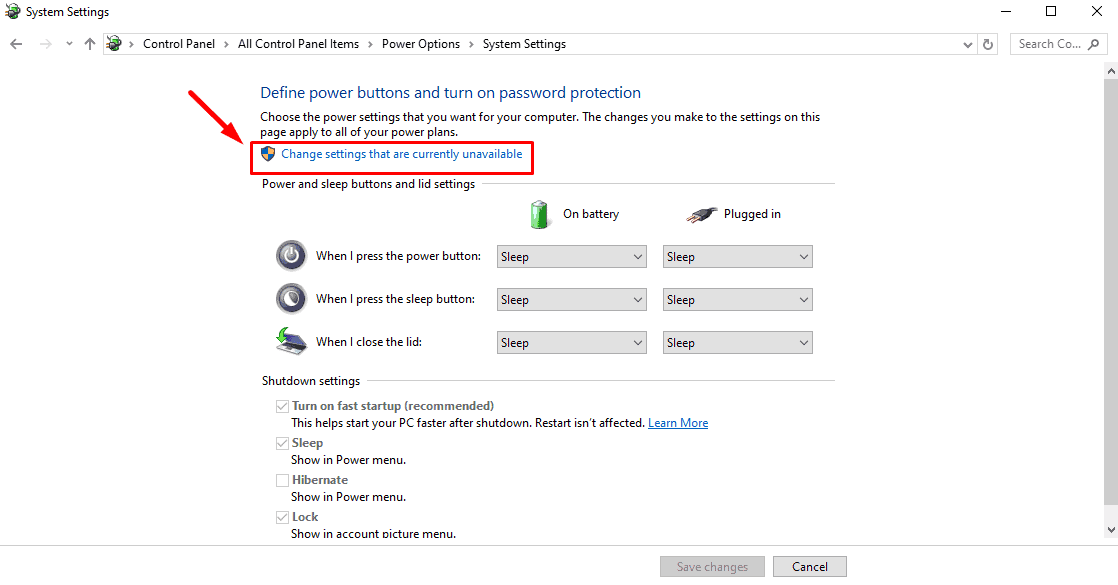
Task: Click the refresh icon beside the address bar
Action: (x=988, y=44)
